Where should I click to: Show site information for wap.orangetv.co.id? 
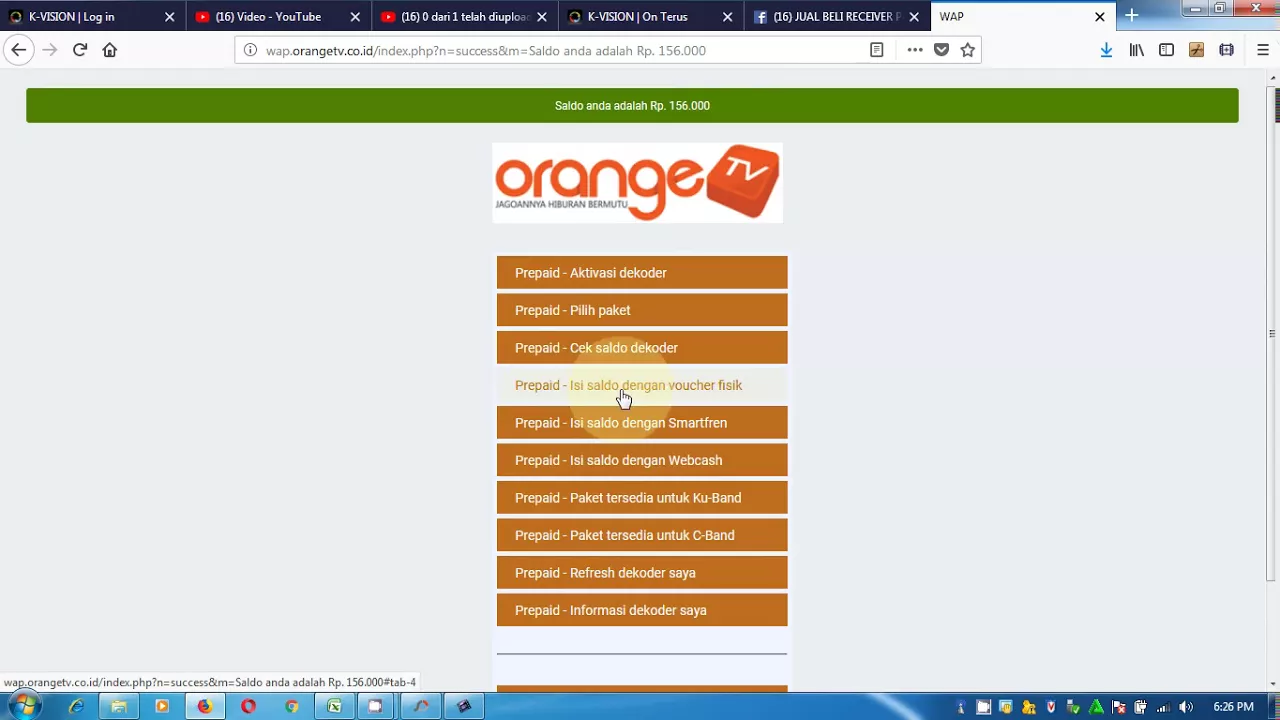click(x=250, y=50)
